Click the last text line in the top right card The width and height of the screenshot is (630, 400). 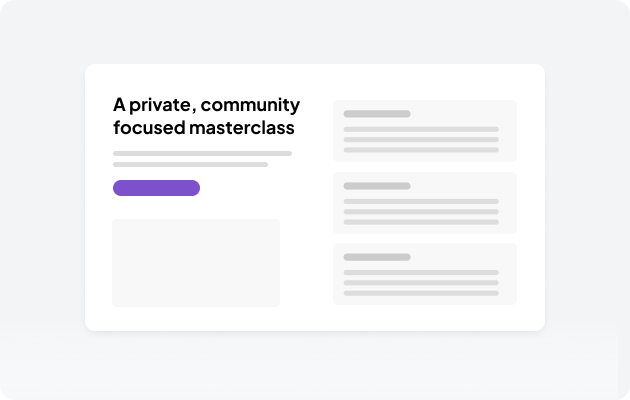point(421,150)
